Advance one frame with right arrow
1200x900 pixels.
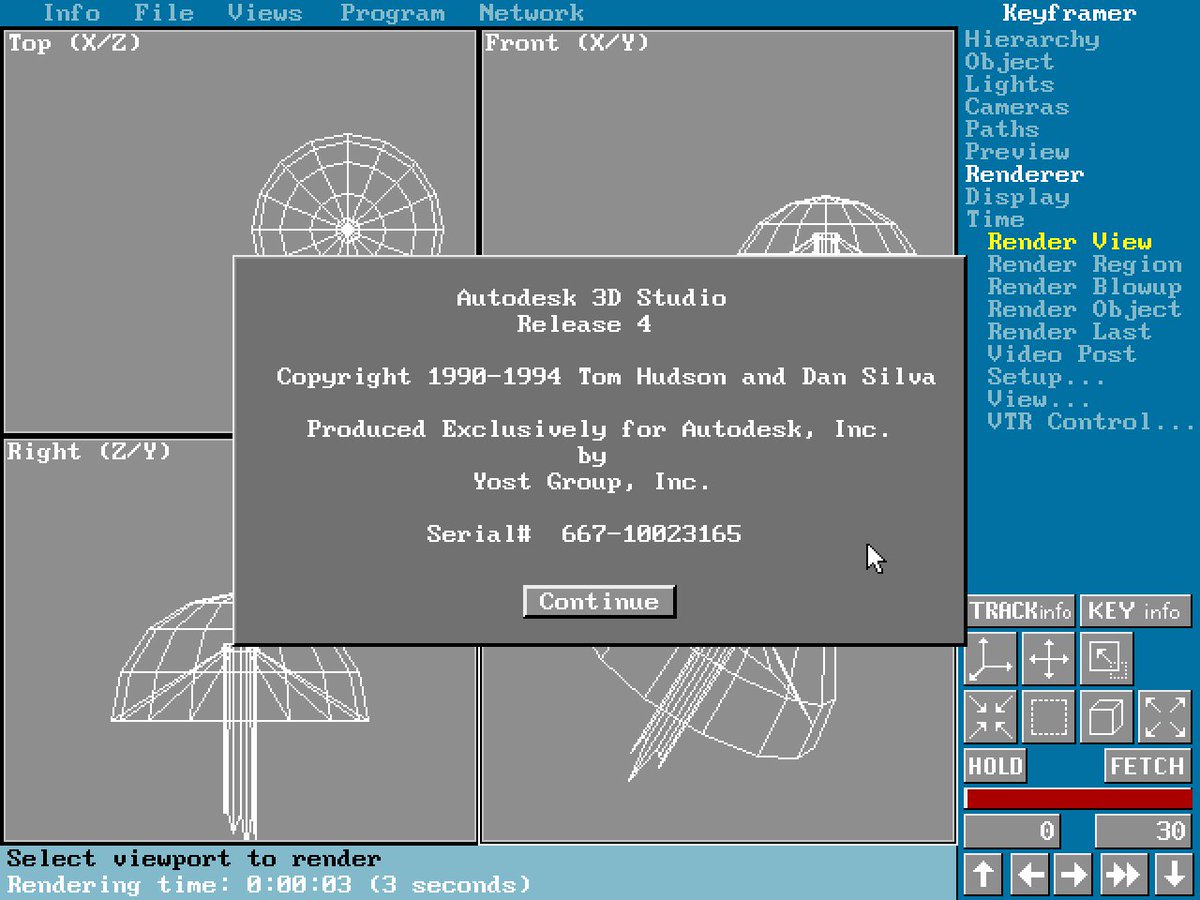[1074, 874]
